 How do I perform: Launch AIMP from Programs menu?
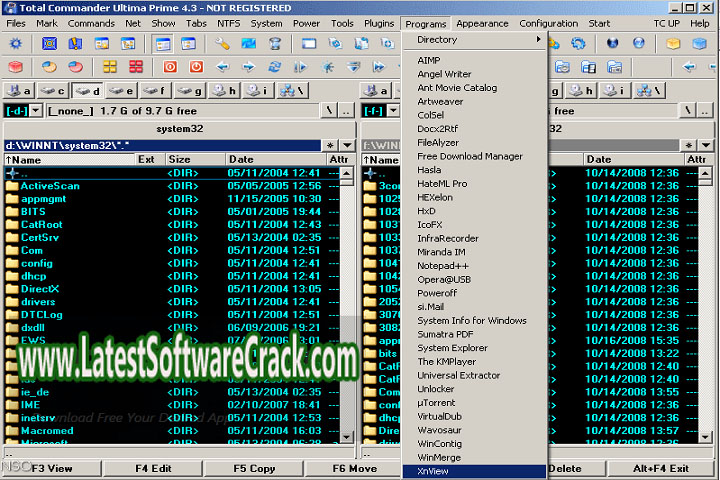click(475, 61)
